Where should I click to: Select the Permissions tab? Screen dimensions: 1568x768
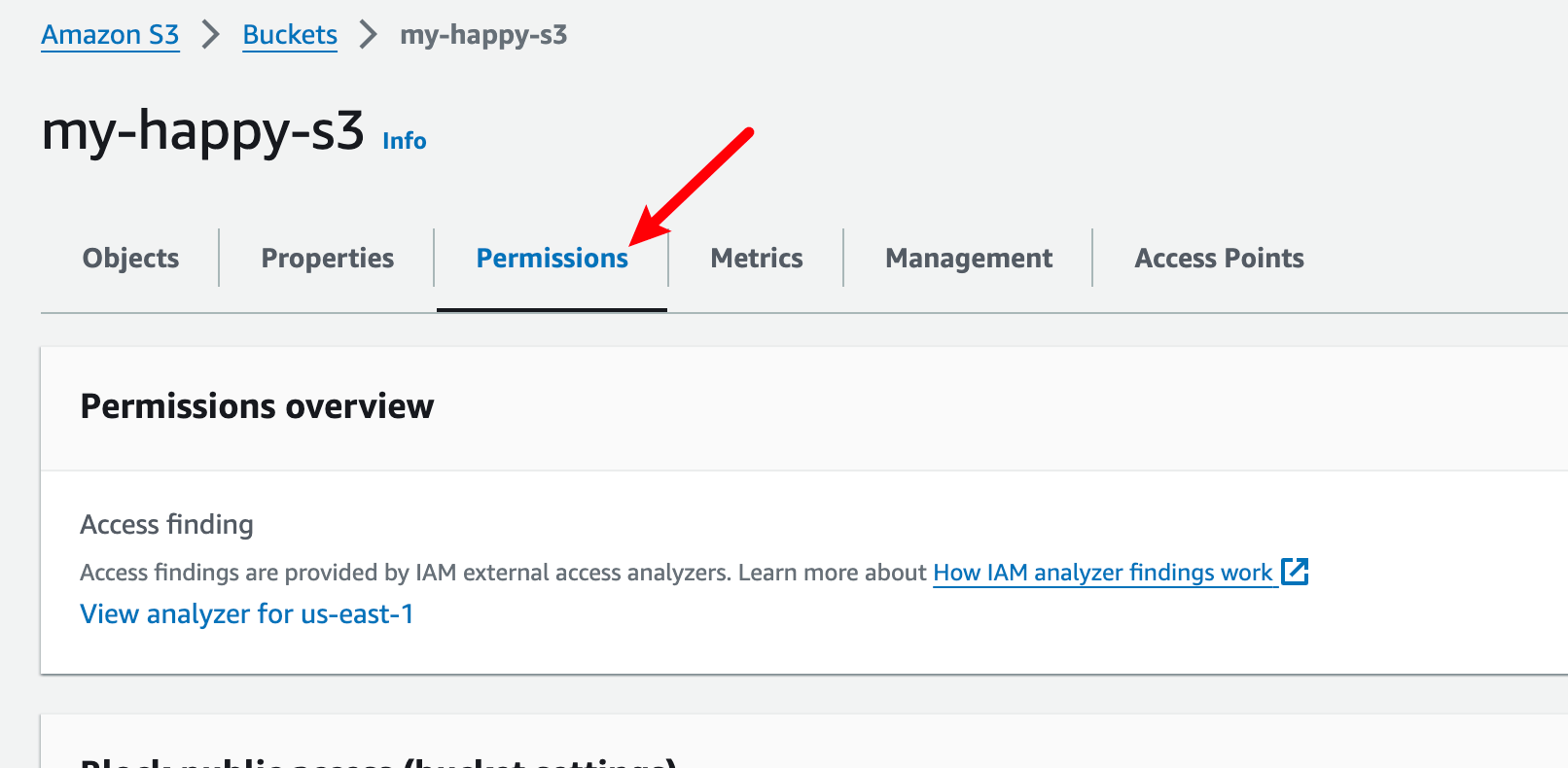[552, 259]
